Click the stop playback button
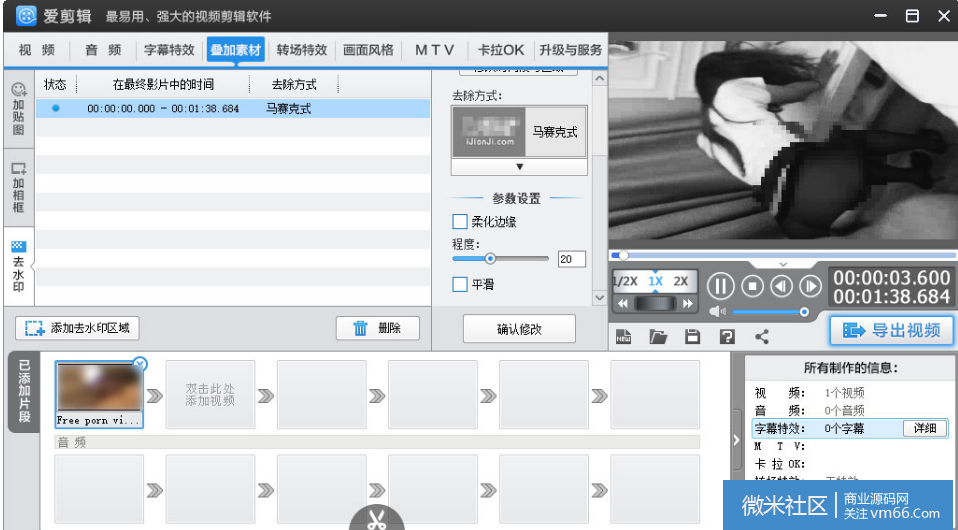The width and height of the screenshot is (958, 530). [752, 286]
